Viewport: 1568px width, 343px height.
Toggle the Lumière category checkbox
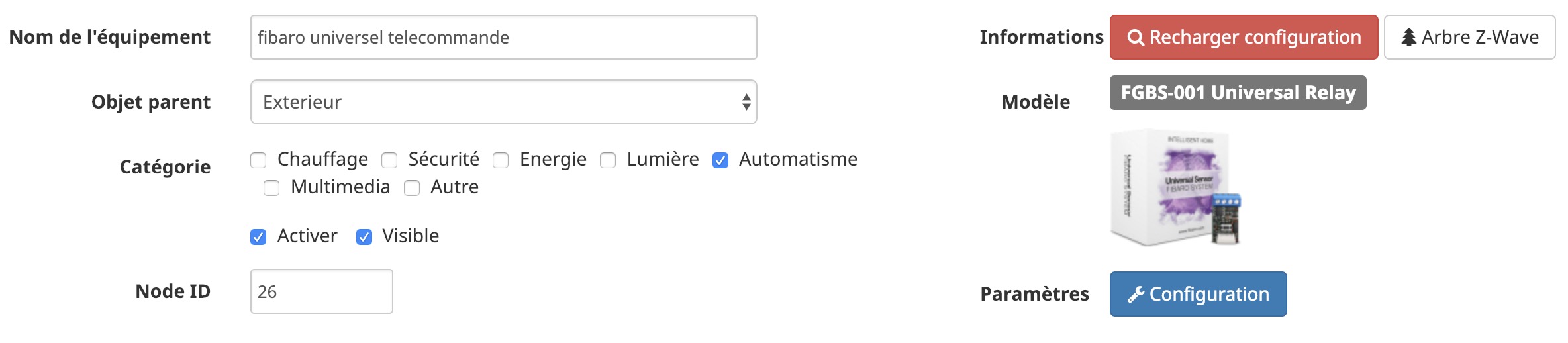[x=608, y=160]
